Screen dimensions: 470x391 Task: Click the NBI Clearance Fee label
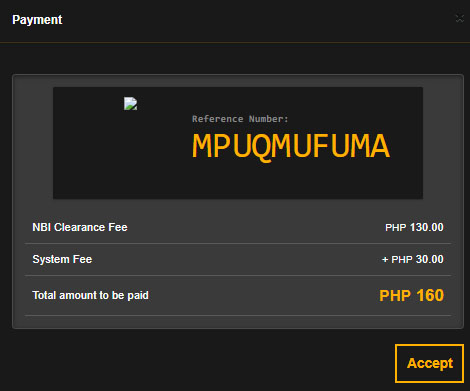point(80,227)
